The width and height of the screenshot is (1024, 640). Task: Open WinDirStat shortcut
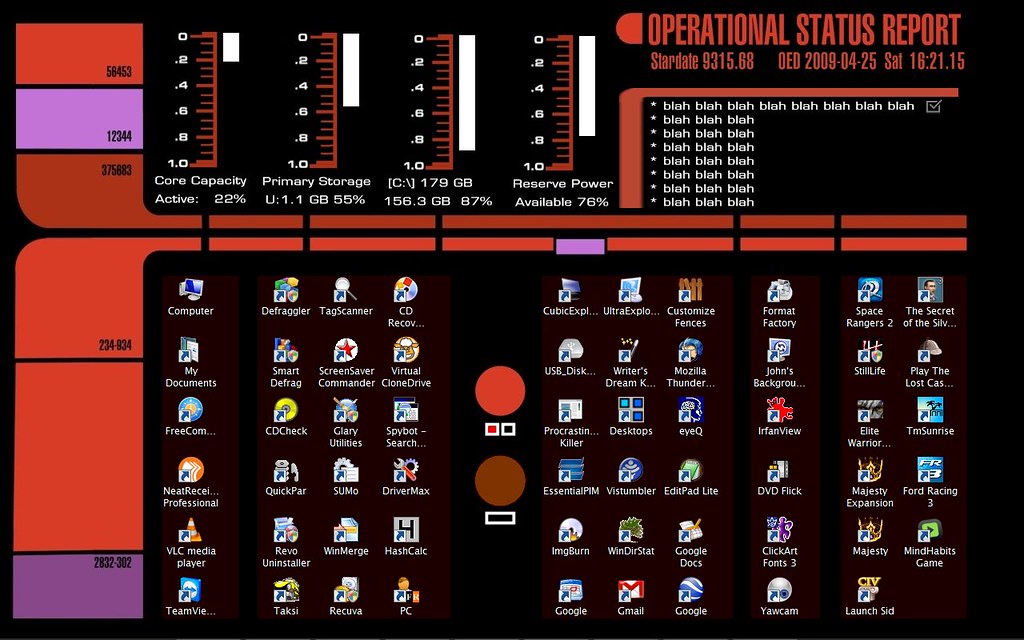click(x=630, y=531)
